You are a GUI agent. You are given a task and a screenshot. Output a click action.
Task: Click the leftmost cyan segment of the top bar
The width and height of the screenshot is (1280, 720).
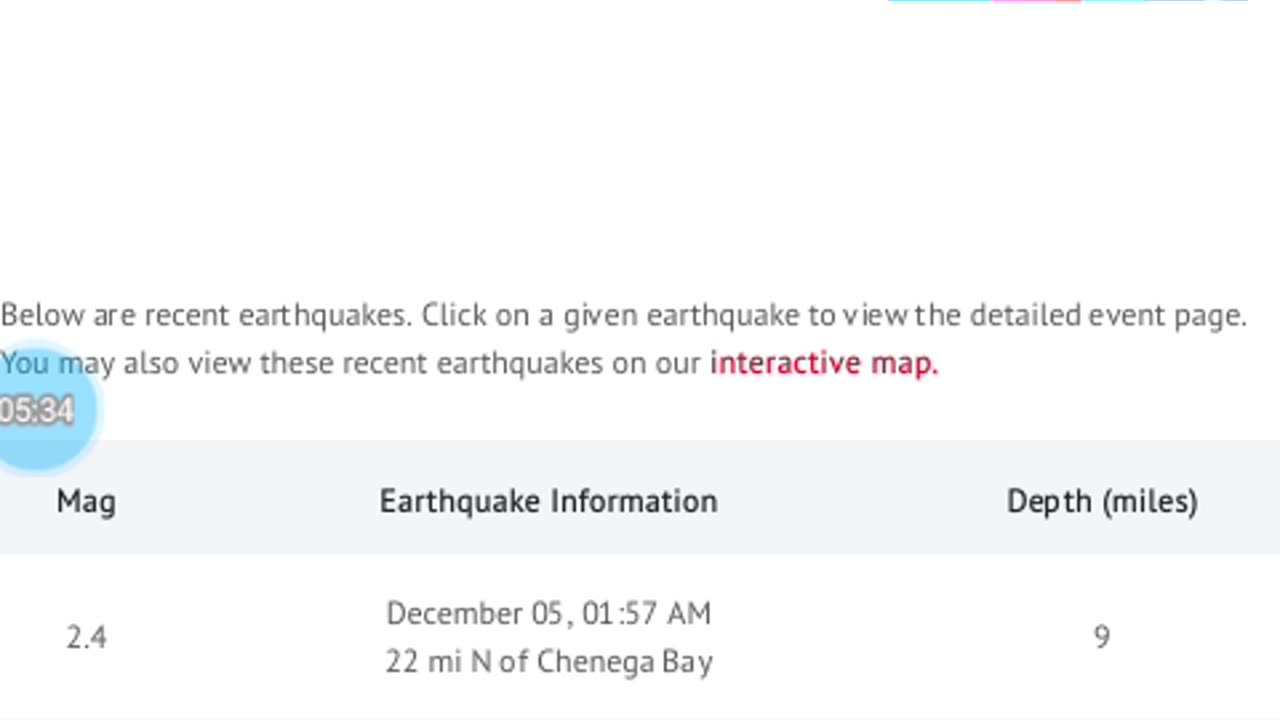point(938,1)
